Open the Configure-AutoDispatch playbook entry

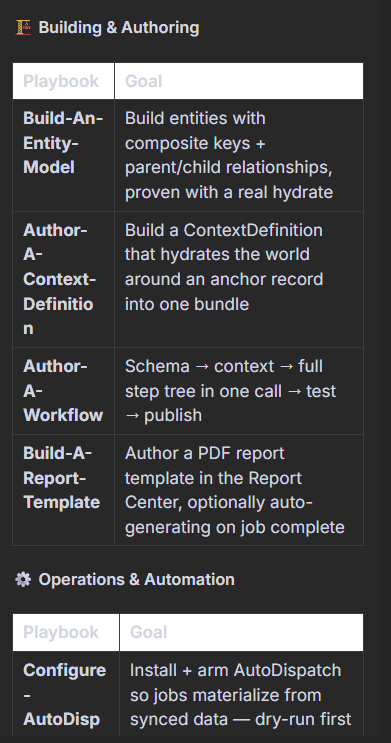[64, 695]
